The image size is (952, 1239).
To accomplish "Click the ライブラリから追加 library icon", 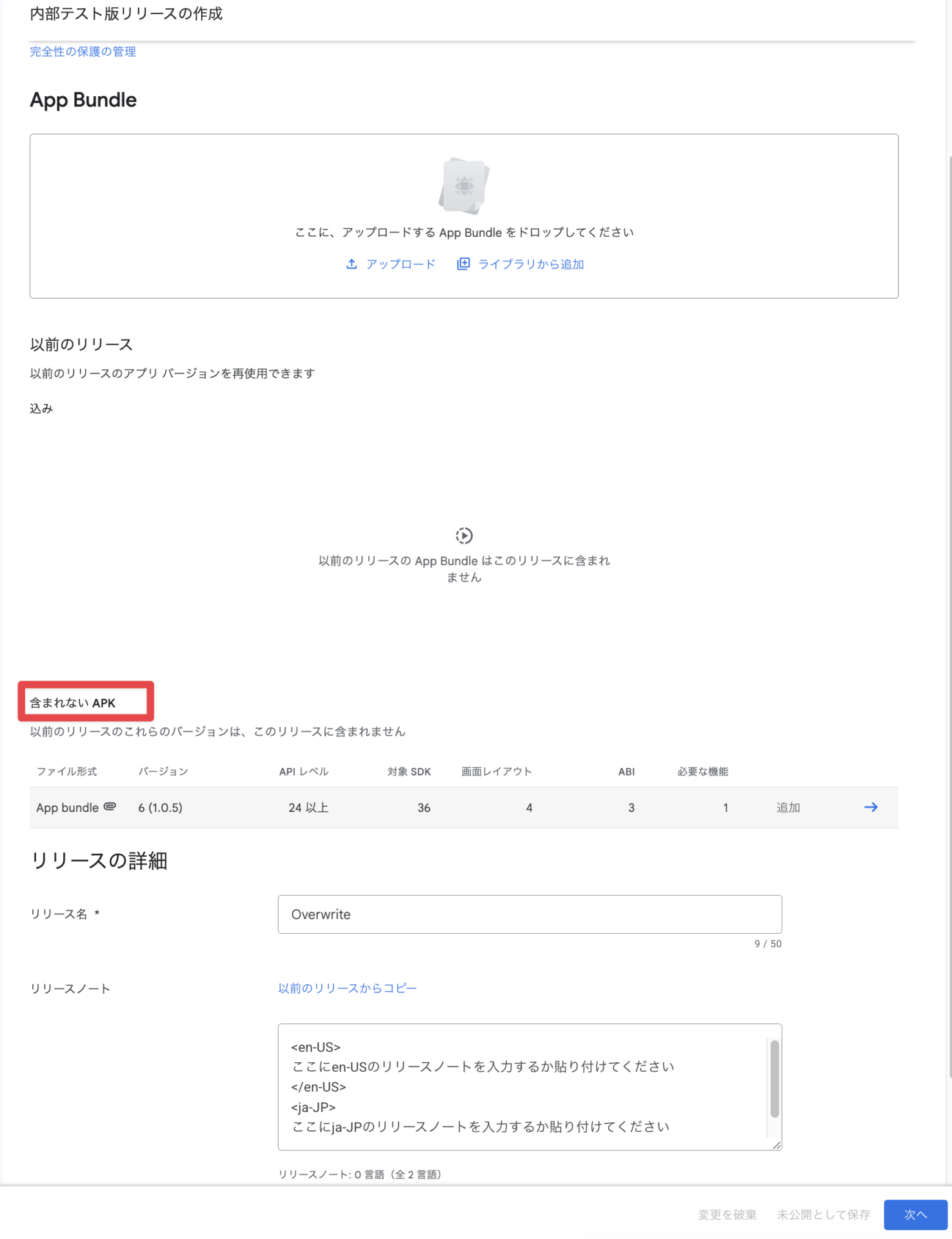I will [463, 264].
